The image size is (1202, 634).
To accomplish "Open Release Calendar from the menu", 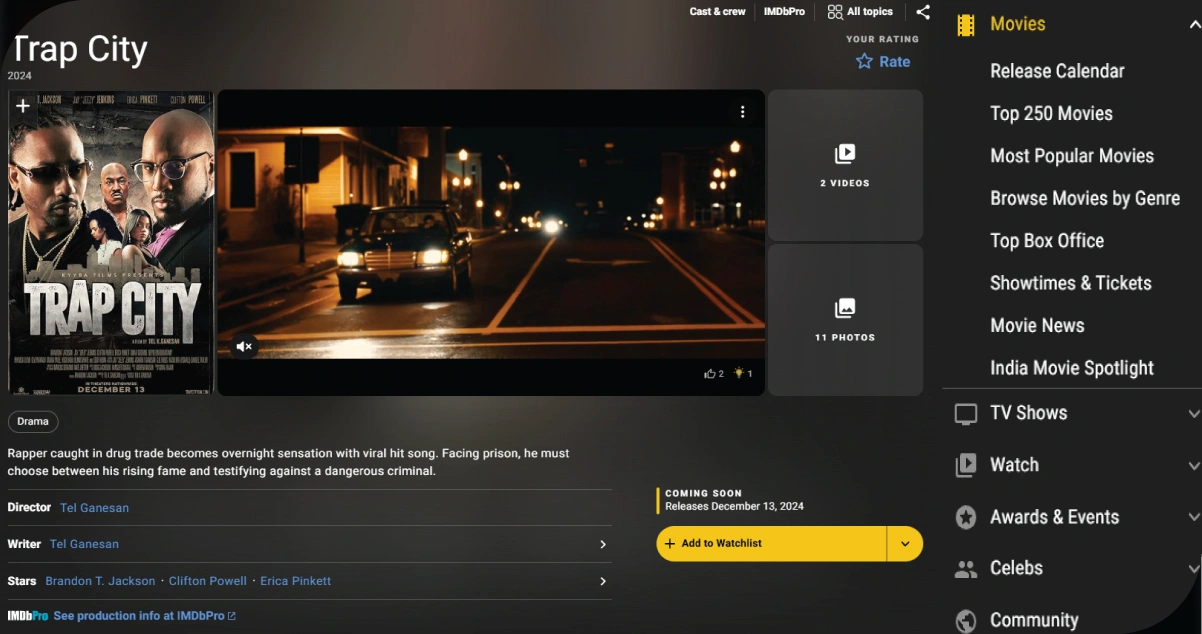I will (1057, 71).
